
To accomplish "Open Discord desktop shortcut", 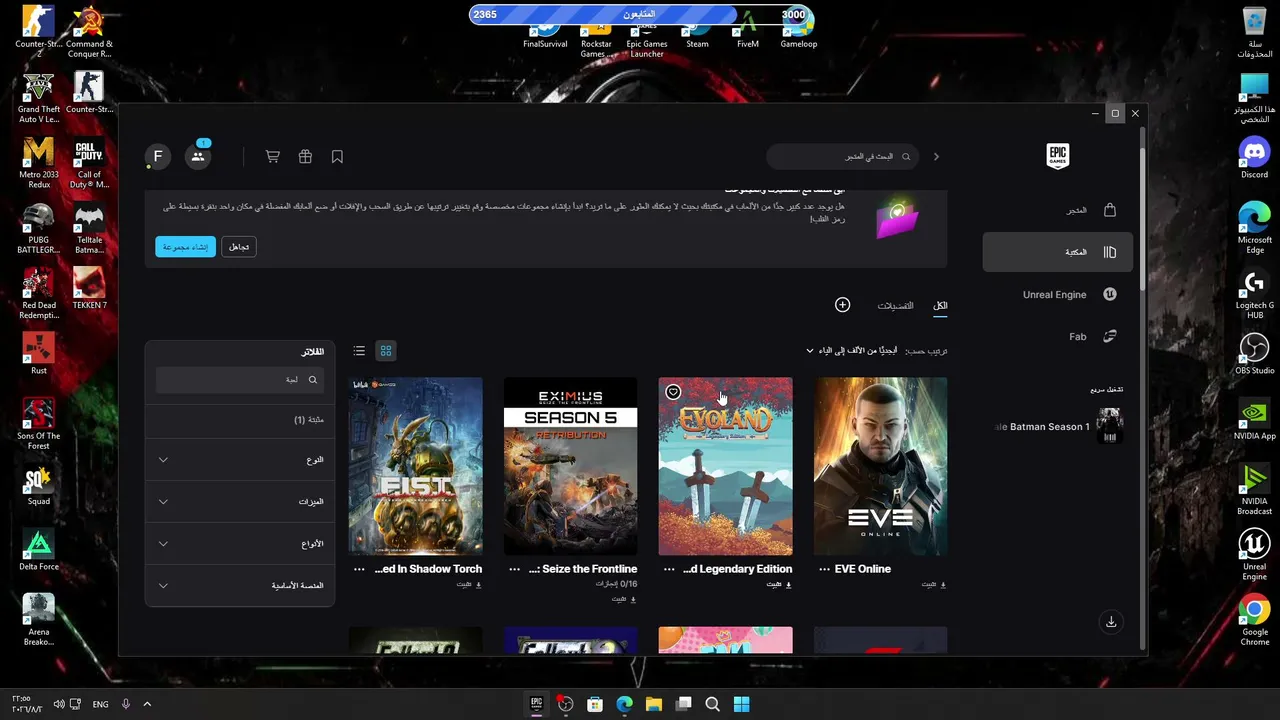I will click(x=1254, y=158).
